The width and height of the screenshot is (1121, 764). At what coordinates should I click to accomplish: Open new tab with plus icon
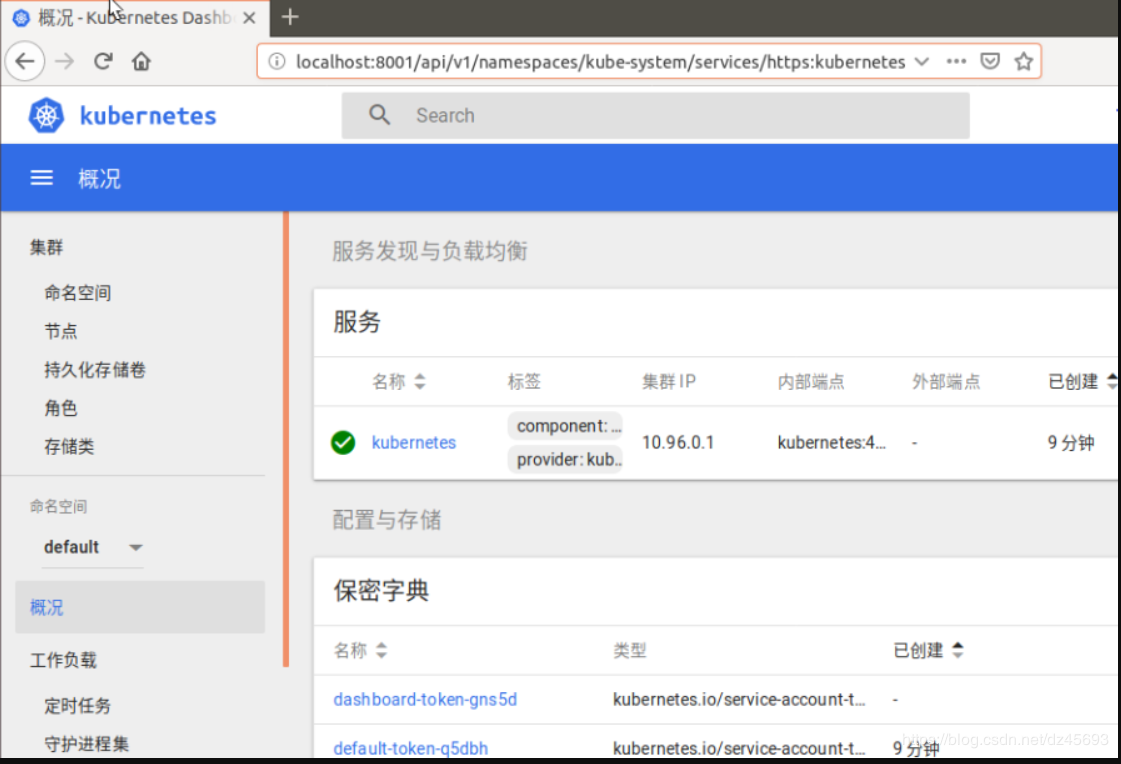coord(290,17)
